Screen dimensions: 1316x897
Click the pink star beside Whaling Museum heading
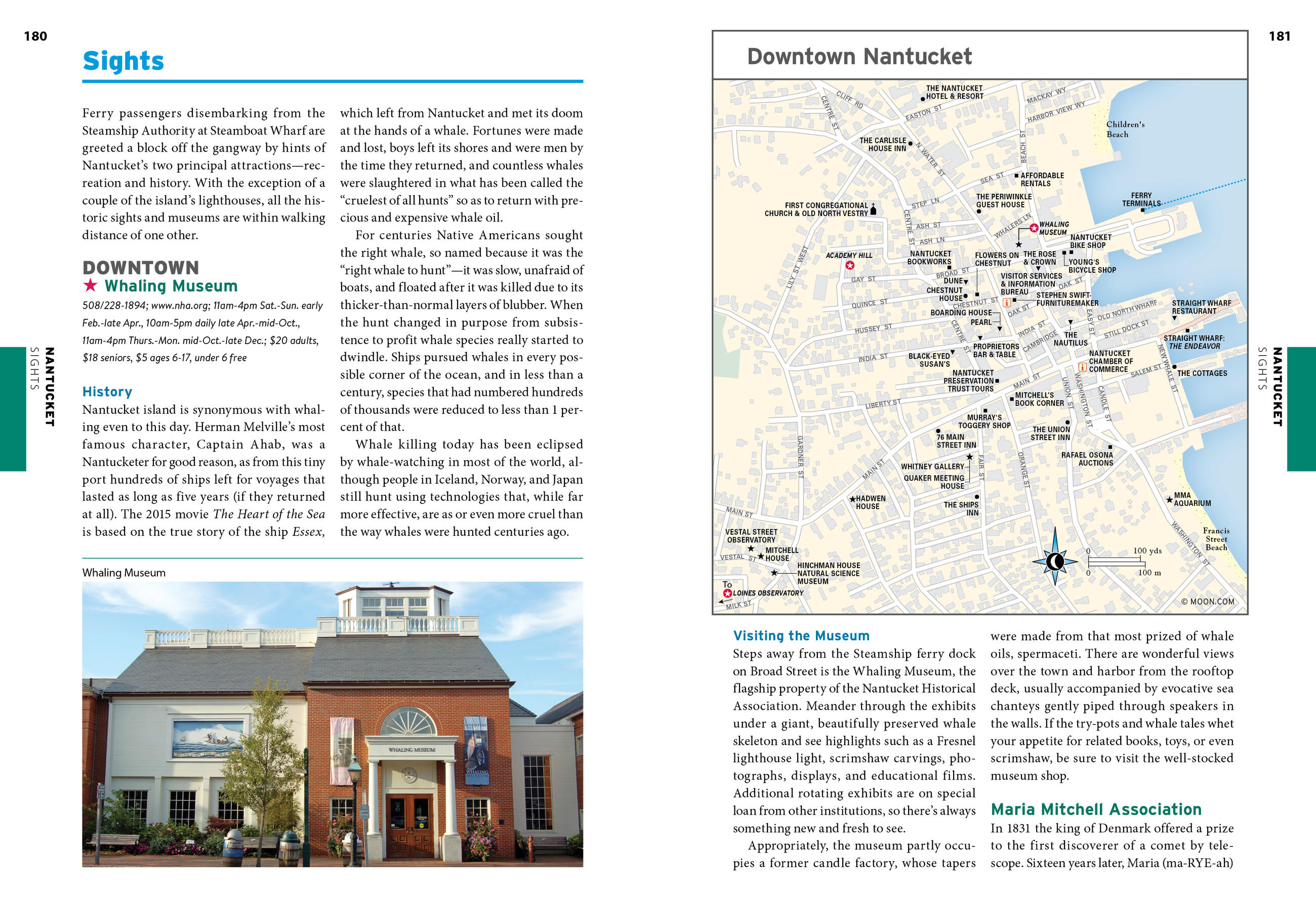(x=90, y=285)
